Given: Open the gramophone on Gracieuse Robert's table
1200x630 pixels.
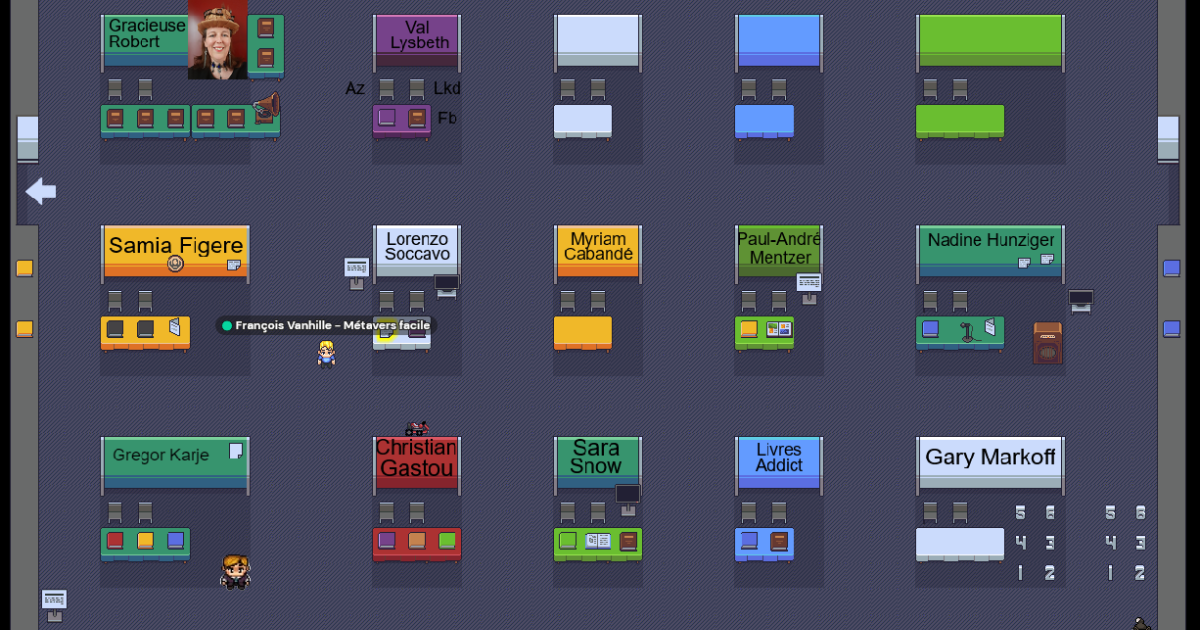Looking at the screenshot, I should pos(266,108).
